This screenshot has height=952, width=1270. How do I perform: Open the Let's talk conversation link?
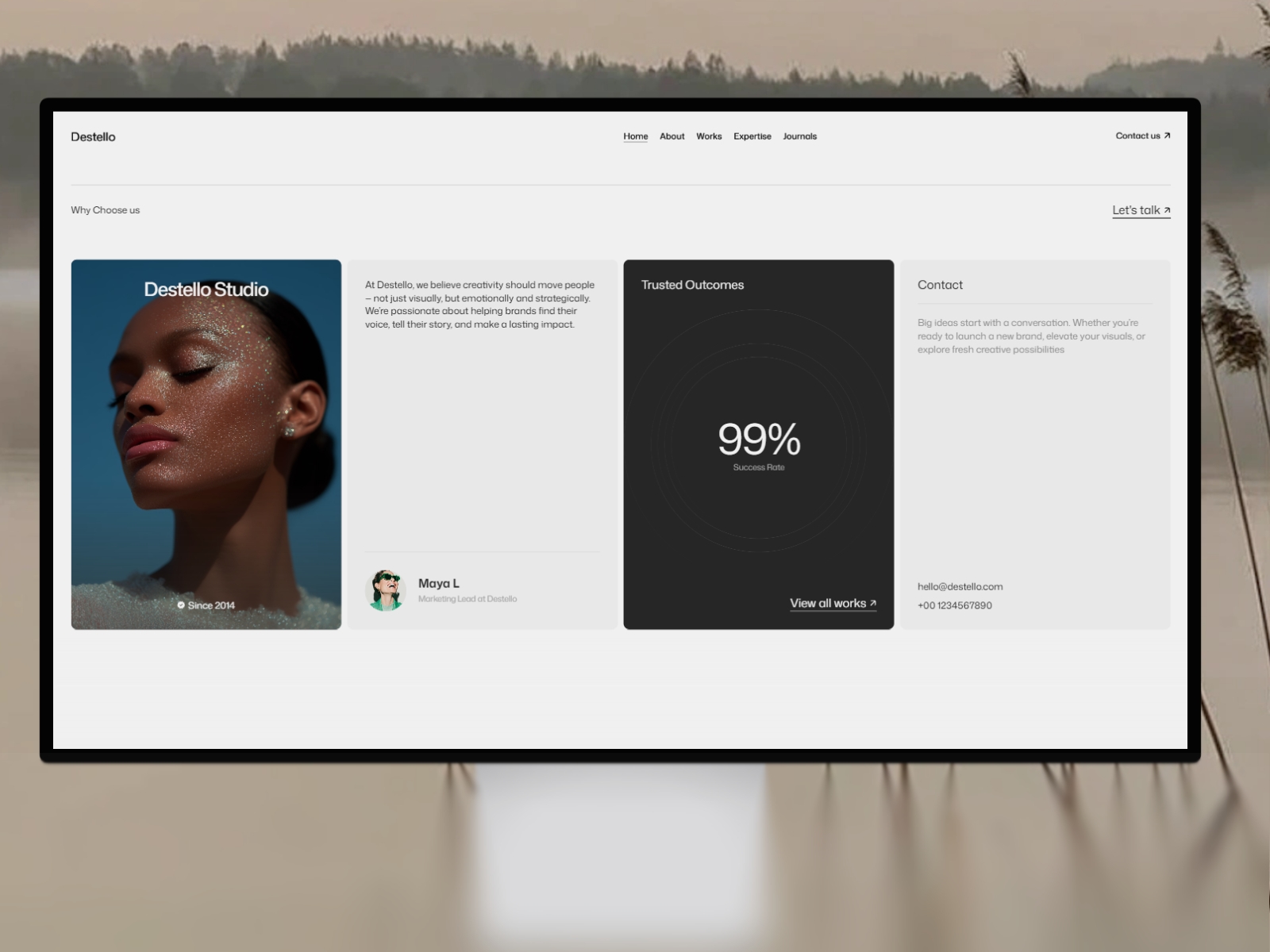click(x=1135, y=209)
